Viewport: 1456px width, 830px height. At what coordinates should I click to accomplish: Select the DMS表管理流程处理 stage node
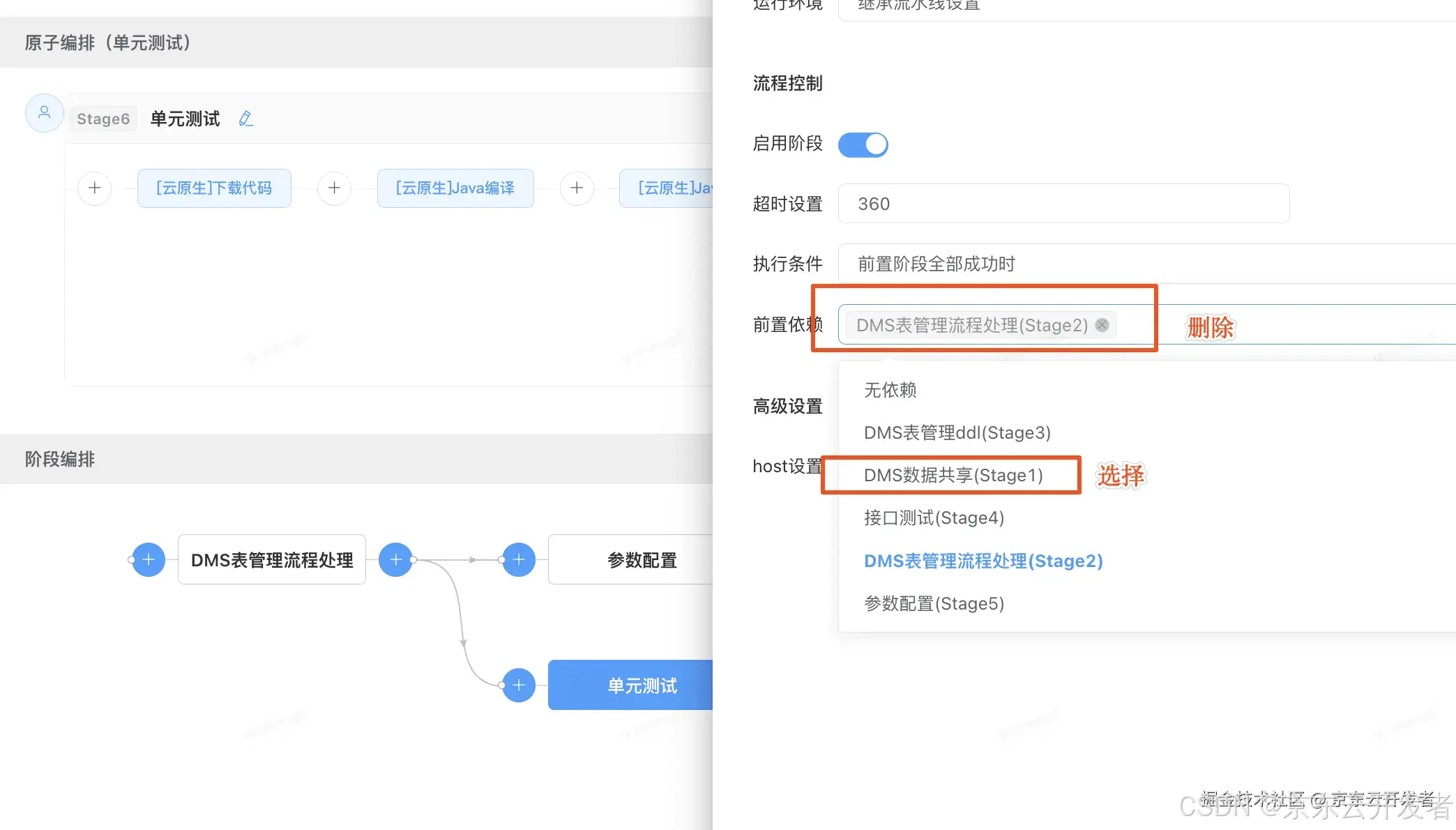pyautogui.click(x=272, y=559)
